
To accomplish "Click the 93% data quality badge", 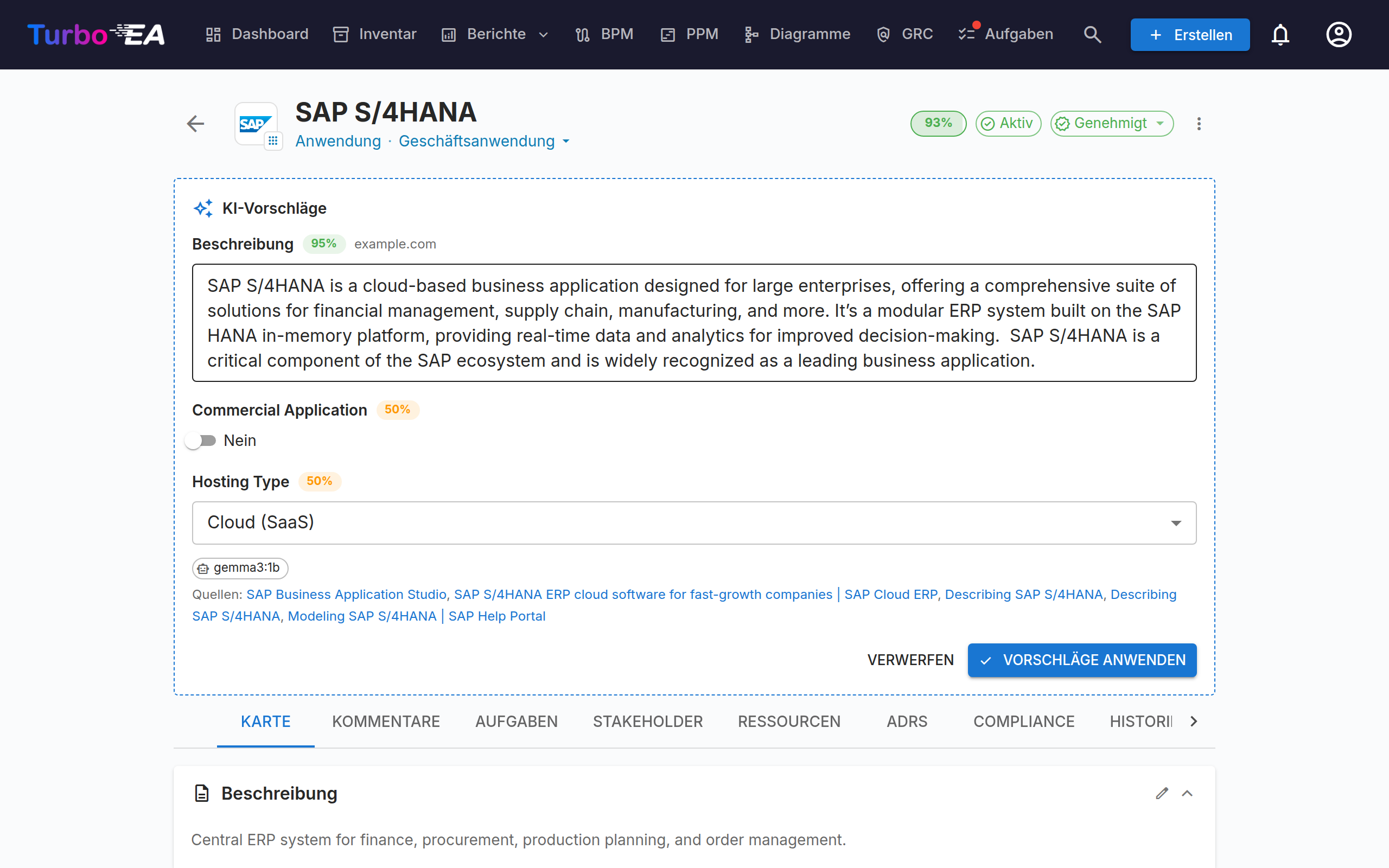I will click(938, 124).
